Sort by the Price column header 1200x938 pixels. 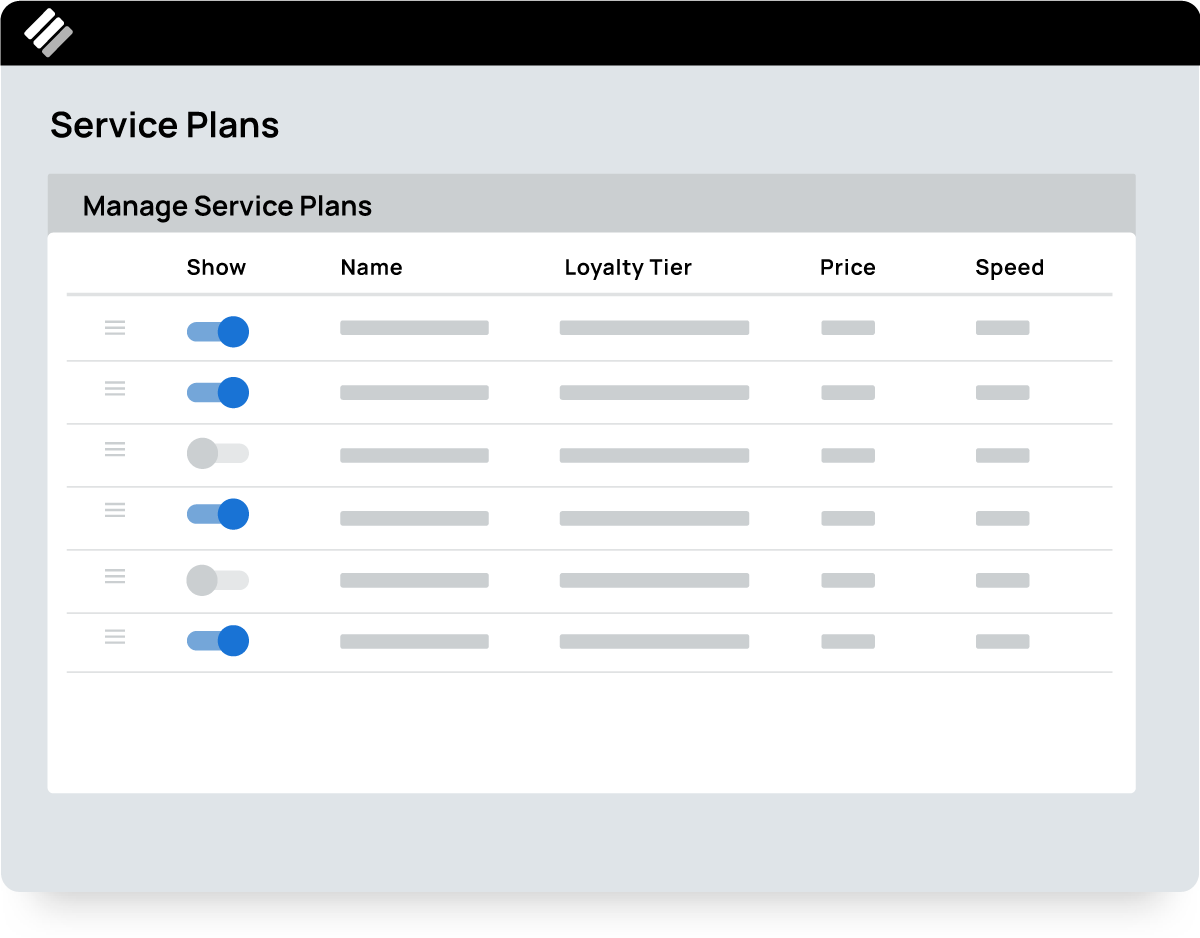pyautogui.click(x=848, y=267)
